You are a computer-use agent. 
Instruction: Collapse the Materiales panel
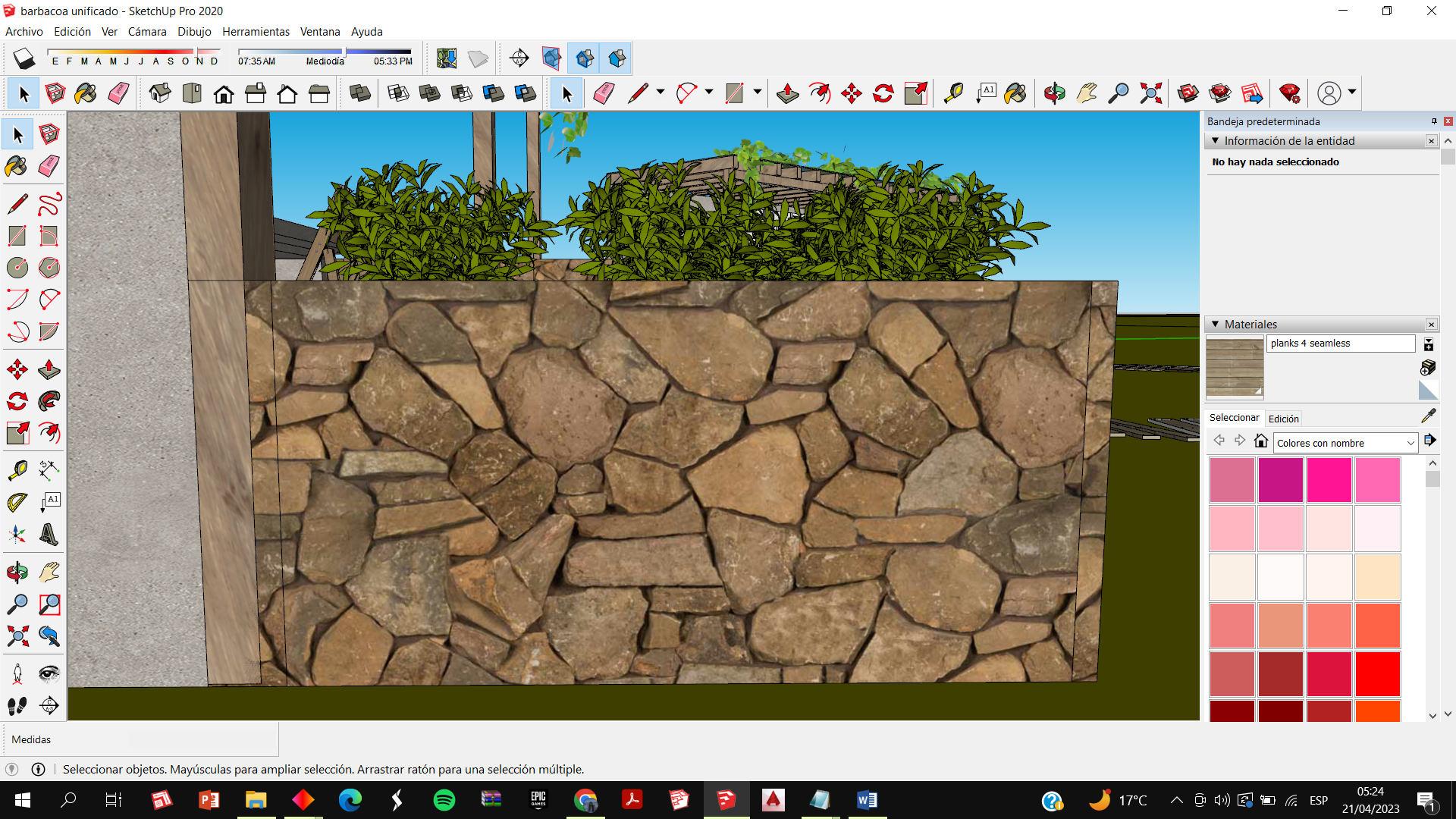click(1215, 325)
